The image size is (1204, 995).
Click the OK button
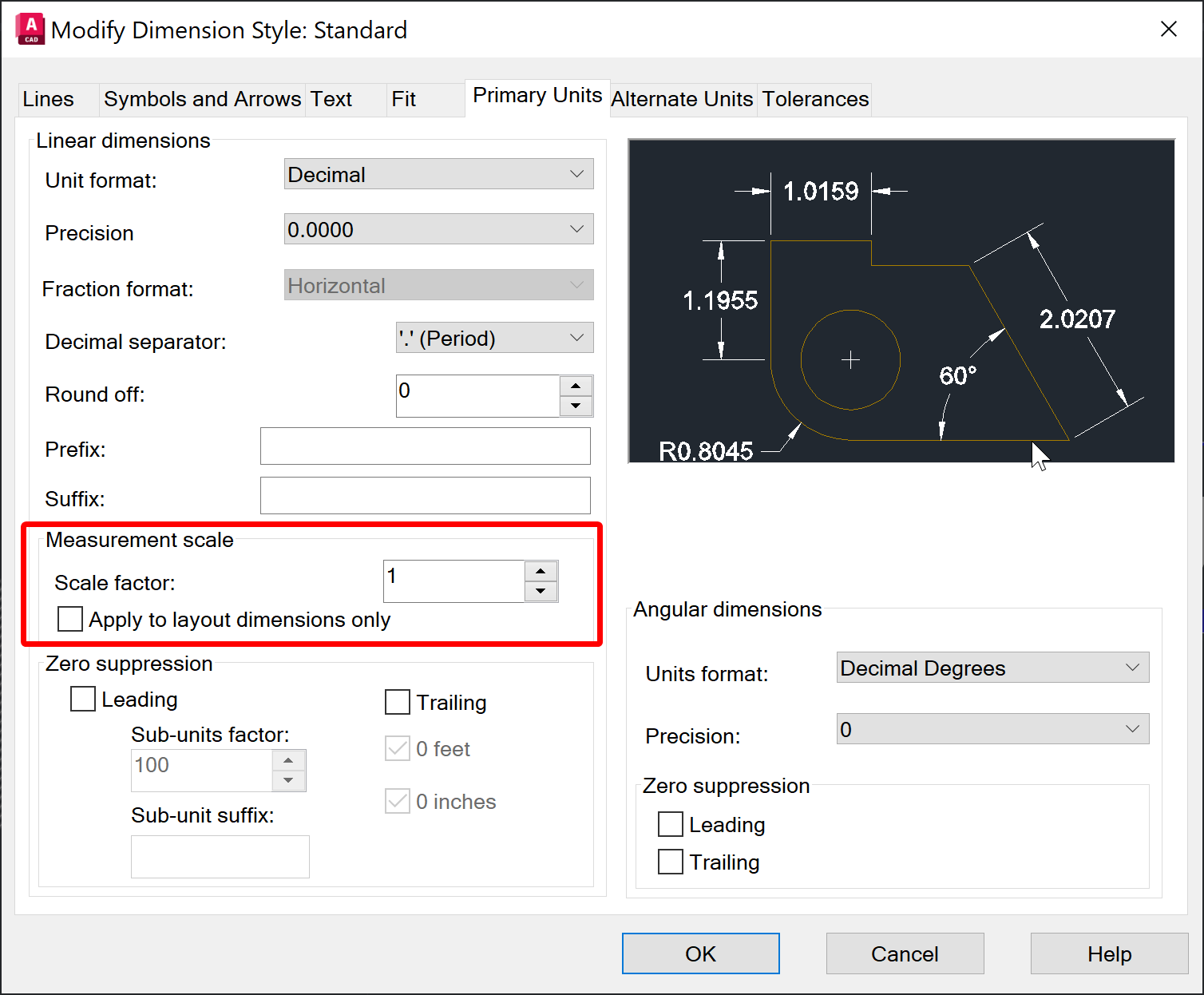pyautogui.click(x=700, y=953)
